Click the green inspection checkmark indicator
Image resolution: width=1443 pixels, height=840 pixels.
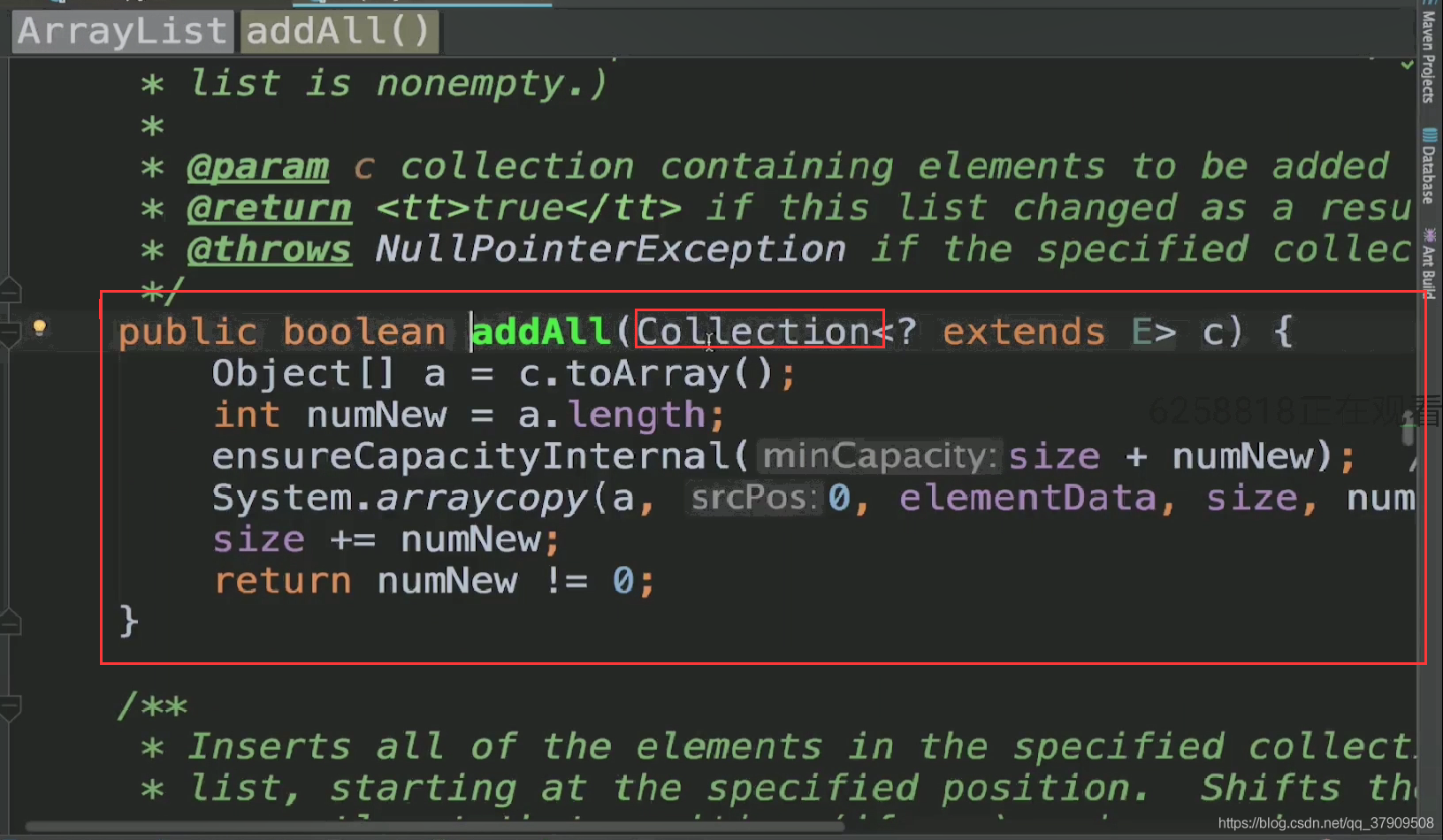pos(1407,65)
